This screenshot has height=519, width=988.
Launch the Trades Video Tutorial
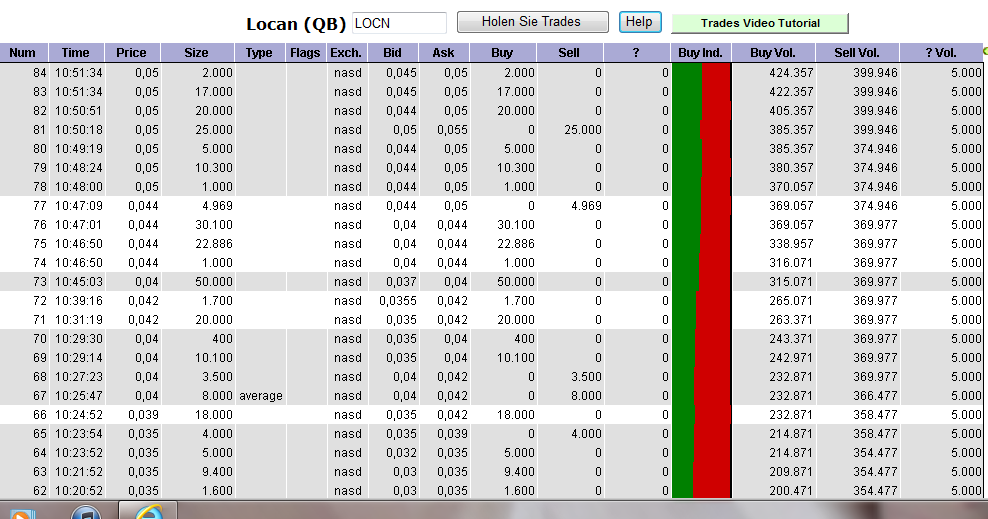coord(760,23)
